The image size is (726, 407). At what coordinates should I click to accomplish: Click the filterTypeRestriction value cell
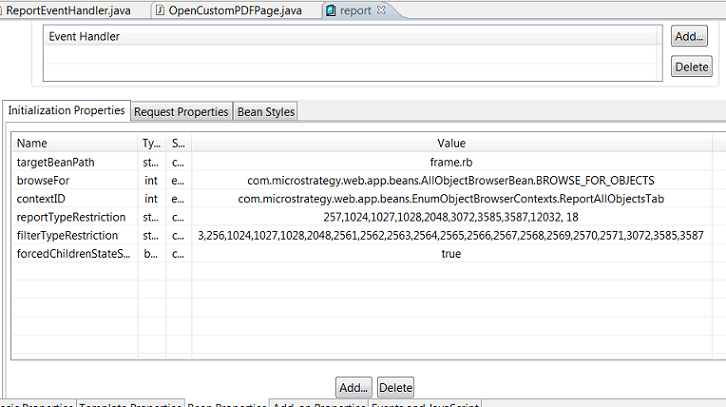pyautogui.click(x=451, y=235)
